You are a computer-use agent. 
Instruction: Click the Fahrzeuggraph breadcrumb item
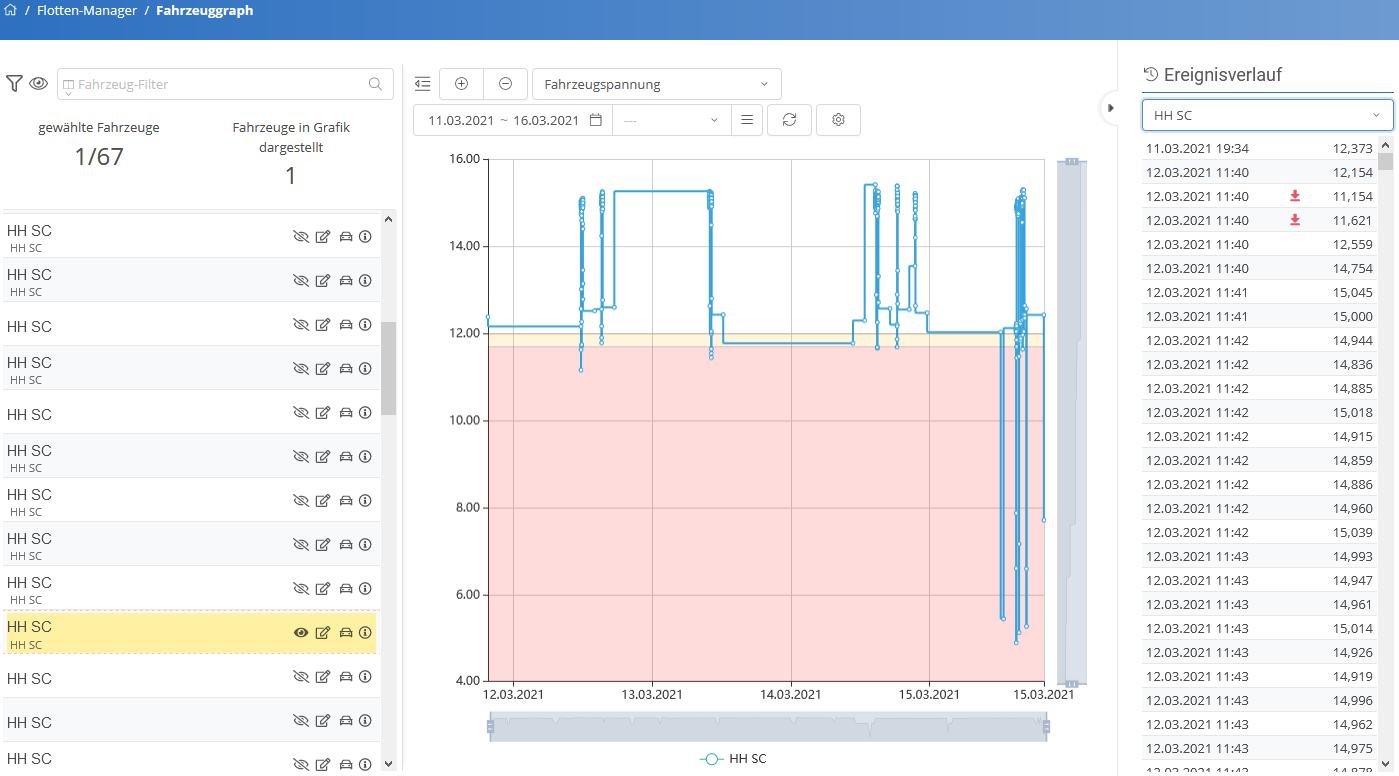(x=204, y=11)
